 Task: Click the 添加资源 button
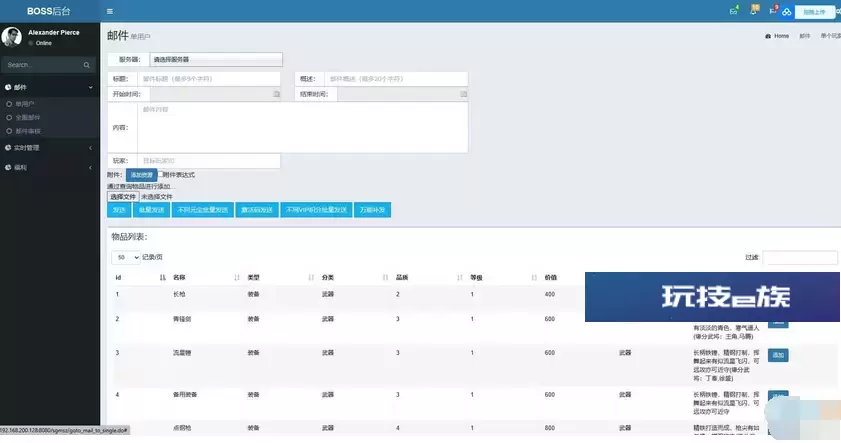coord(140,175)
